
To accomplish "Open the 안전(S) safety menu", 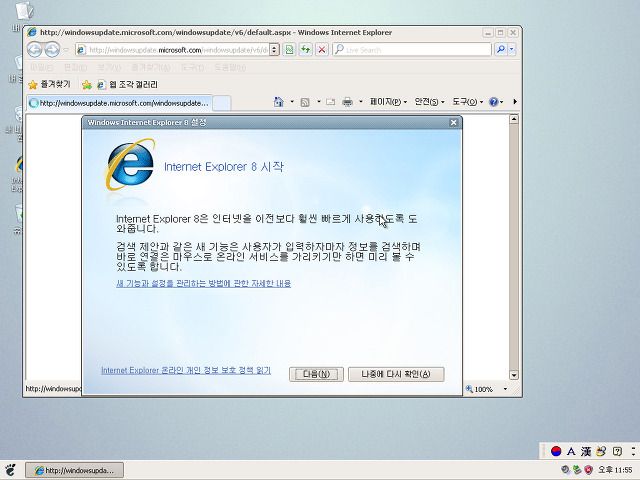I will click(x=429, y=102).
